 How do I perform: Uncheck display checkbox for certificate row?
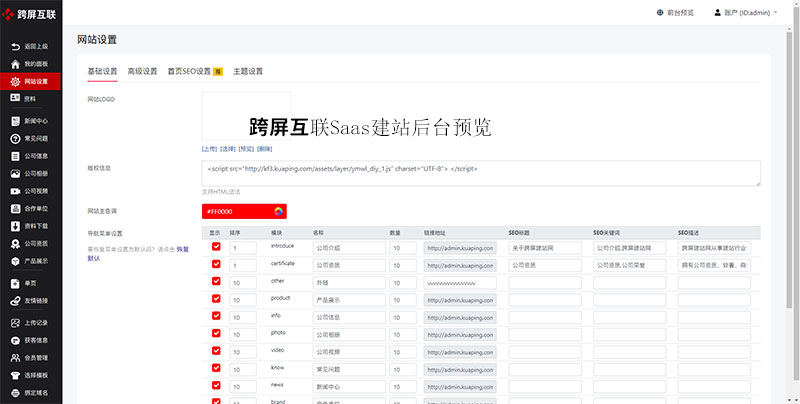(x=216, y=264)
